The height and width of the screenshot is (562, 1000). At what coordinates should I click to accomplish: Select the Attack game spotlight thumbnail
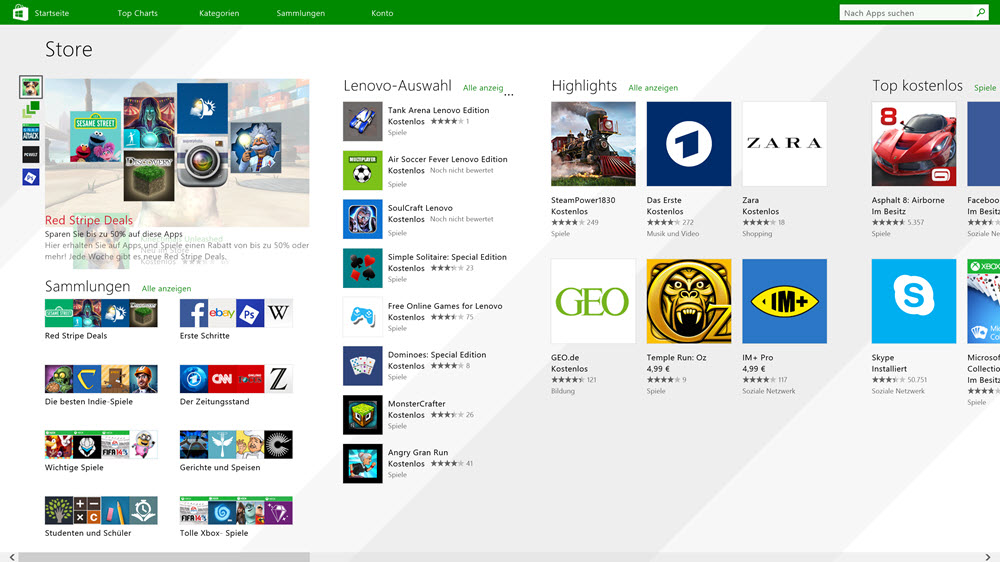click(x=31, y=132)
